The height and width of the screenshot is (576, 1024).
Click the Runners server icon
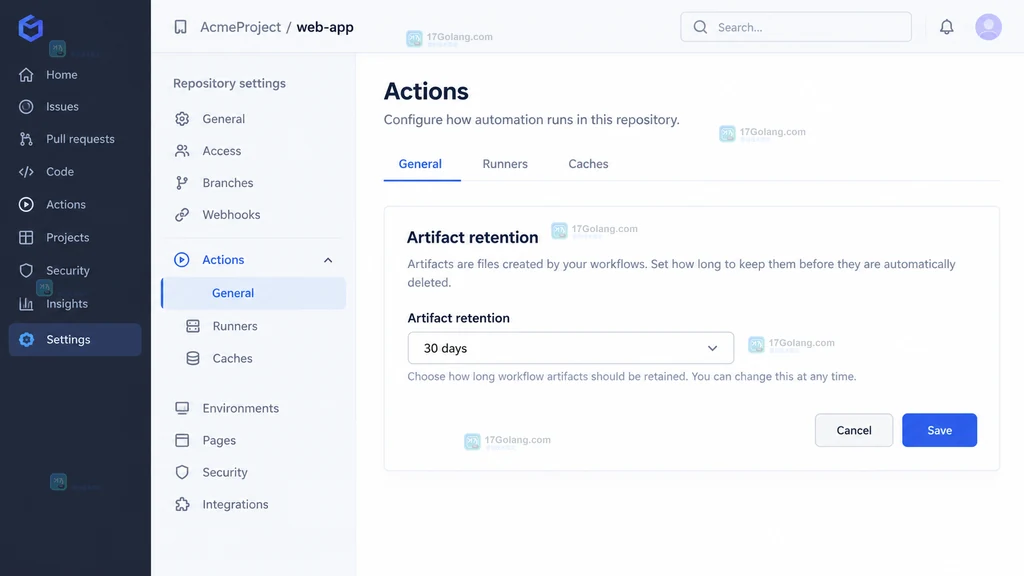[x=193, y=326]
